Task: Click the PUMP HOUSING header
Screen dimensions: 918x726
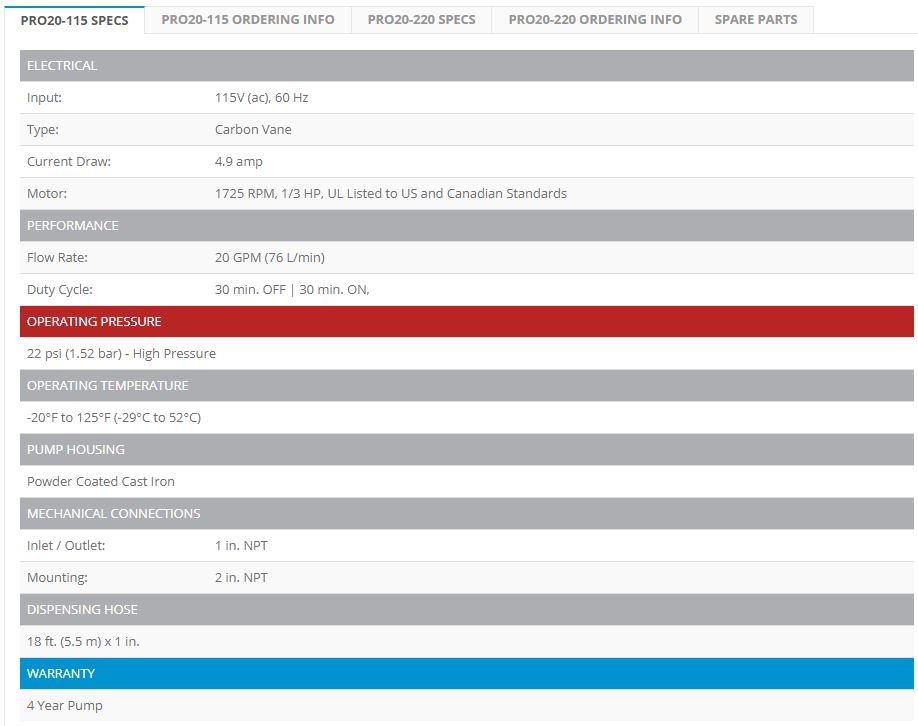Action: coord(467,450)
